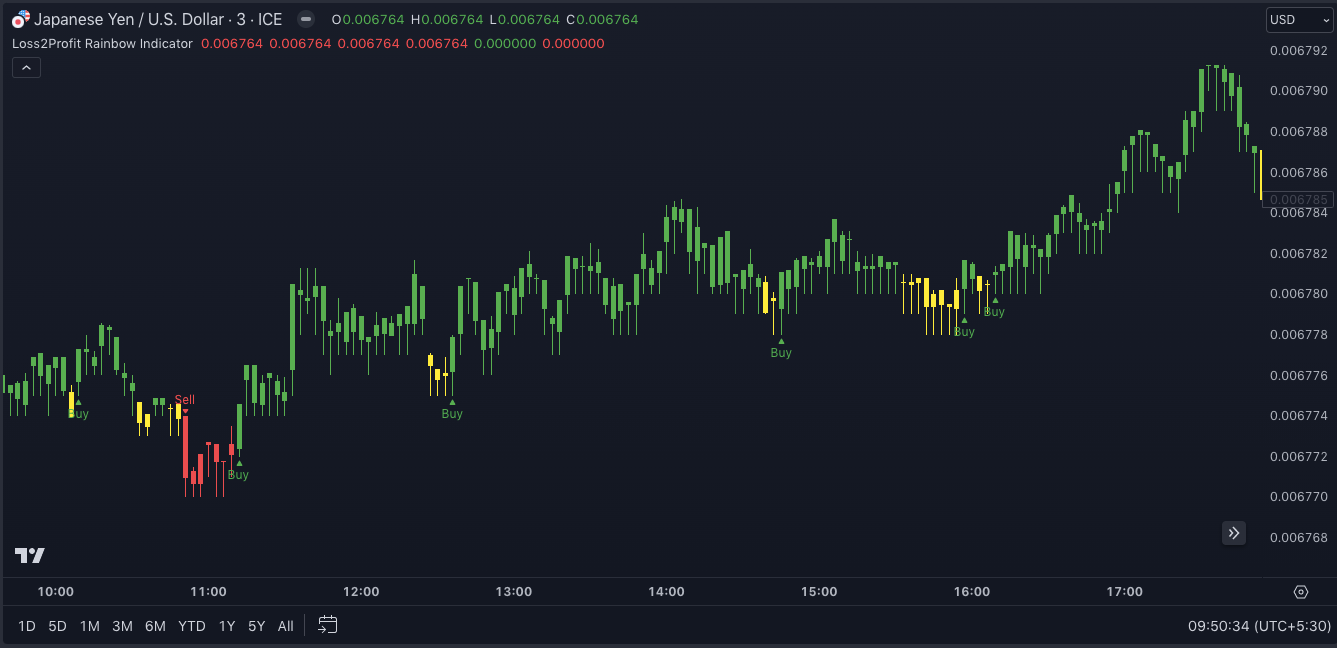
Task: Collapse the indicator legend
Action: [26, 68]
